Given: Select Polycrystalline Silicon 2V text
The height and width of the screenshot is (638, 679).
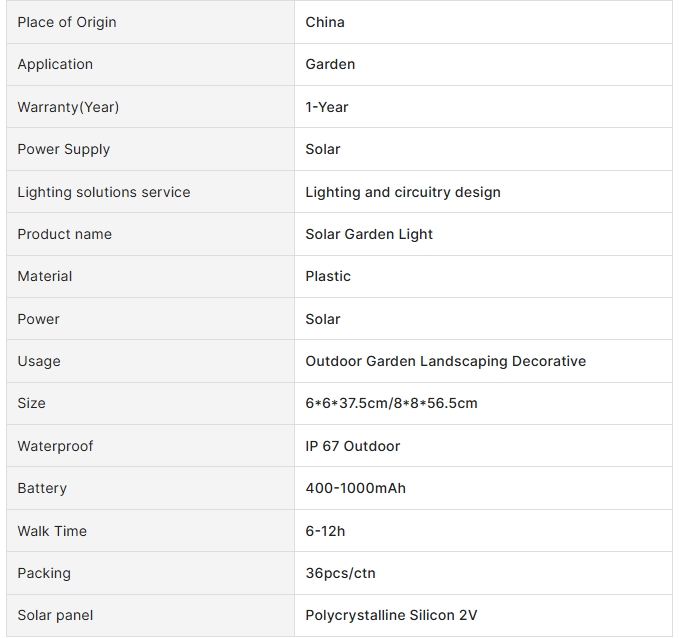Looking at the screenshot, I should pos(391,615).
